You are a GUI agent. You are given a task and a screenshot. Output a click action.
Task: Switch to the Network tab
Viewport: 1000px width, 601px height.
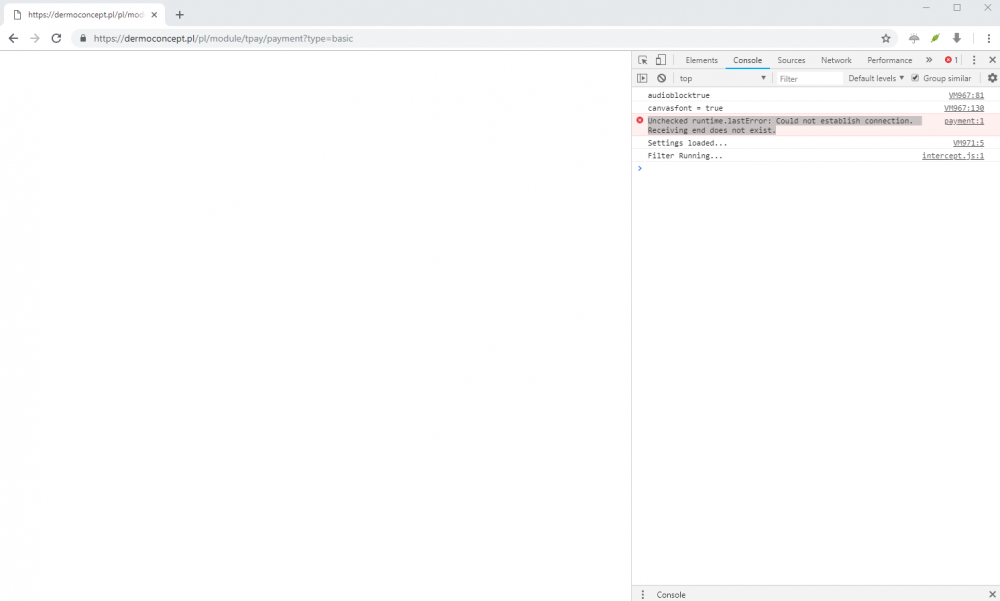(x=836, y=59)
